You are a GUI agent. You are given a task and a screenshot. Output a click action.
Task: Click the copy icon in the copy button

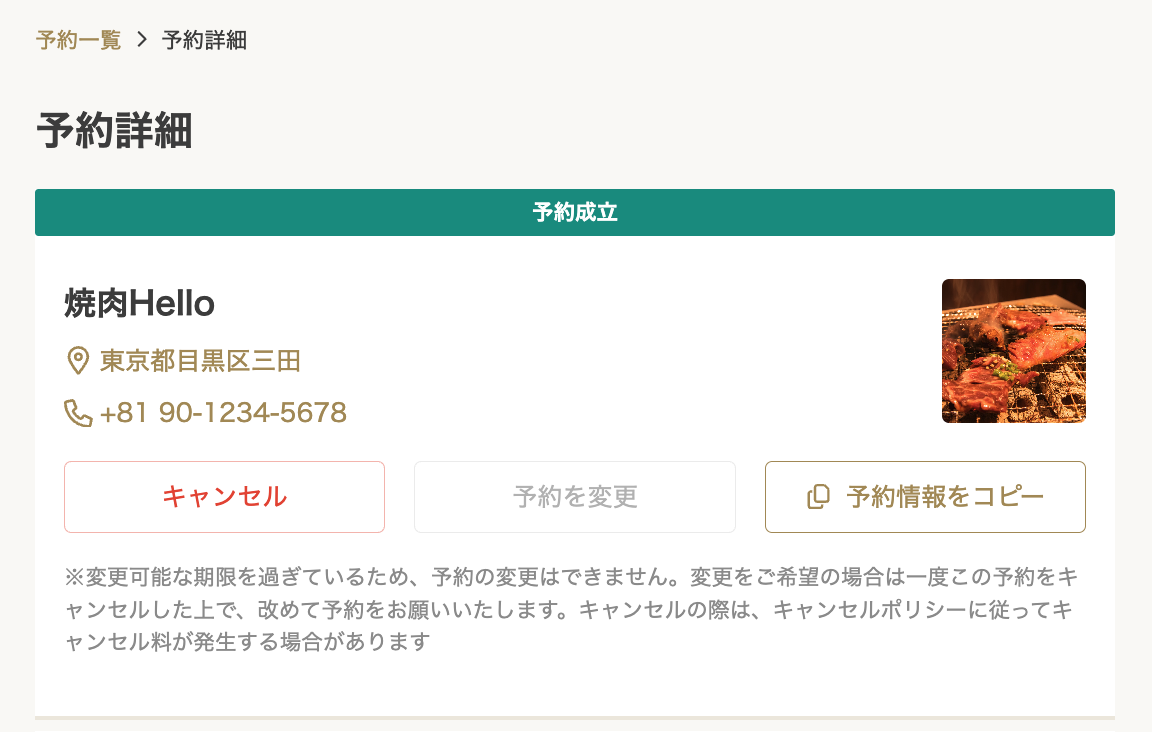[x=818, y=497]
